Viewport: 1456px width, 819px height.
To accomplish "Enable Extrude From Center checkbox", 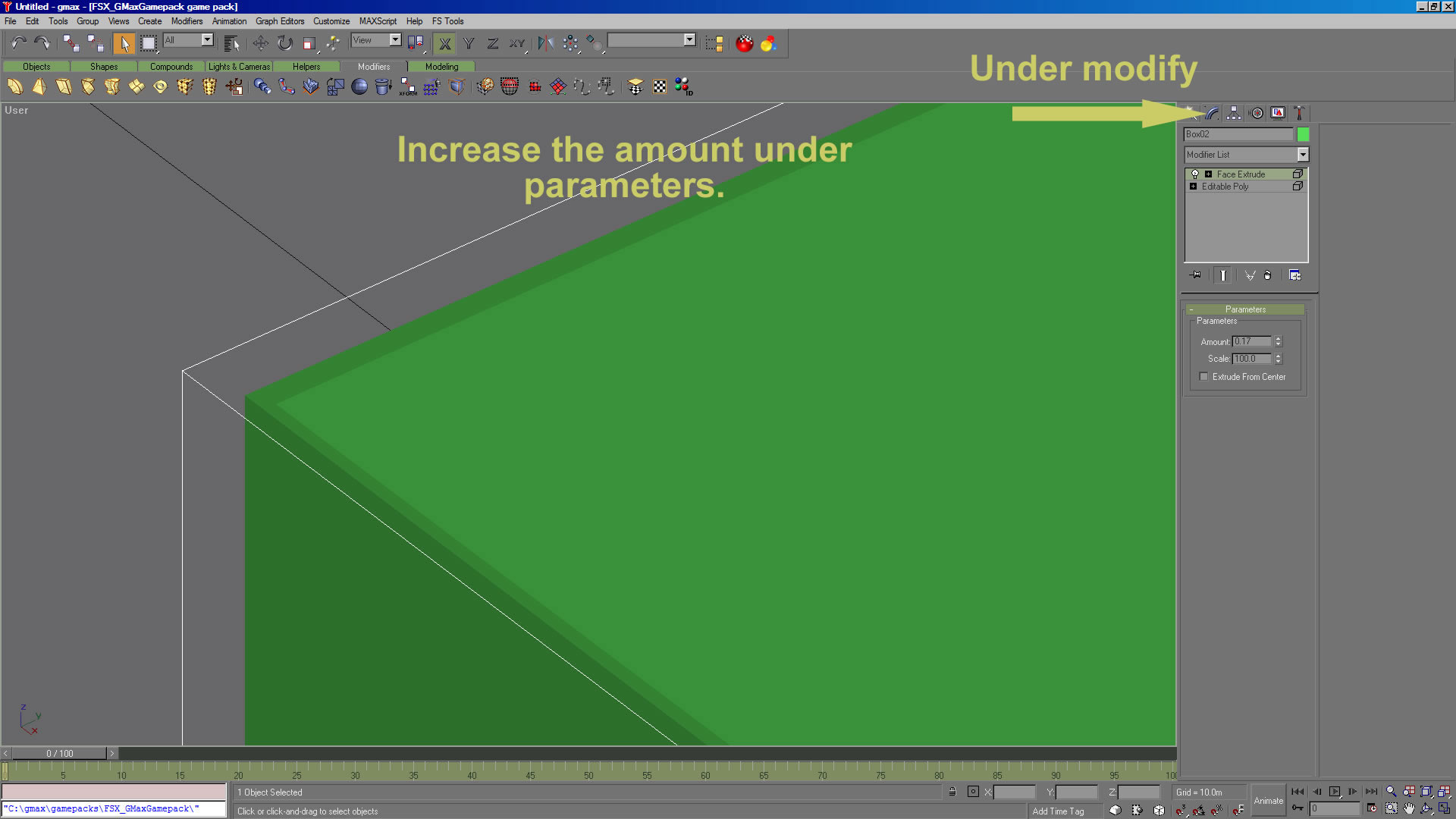I will coord(1203,377).
